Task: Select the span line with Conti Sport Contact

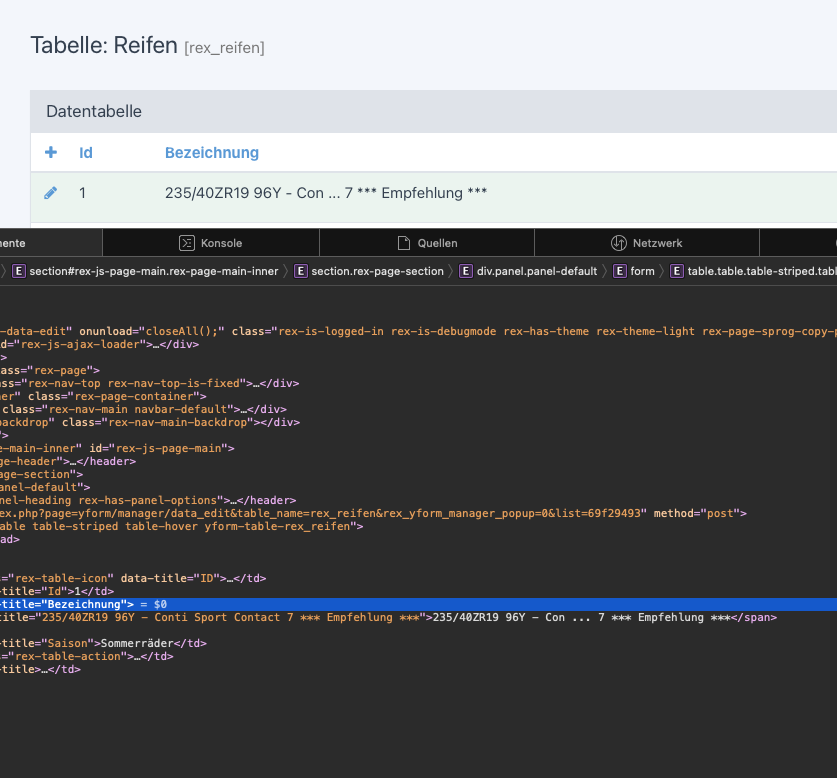Action: 389,617
